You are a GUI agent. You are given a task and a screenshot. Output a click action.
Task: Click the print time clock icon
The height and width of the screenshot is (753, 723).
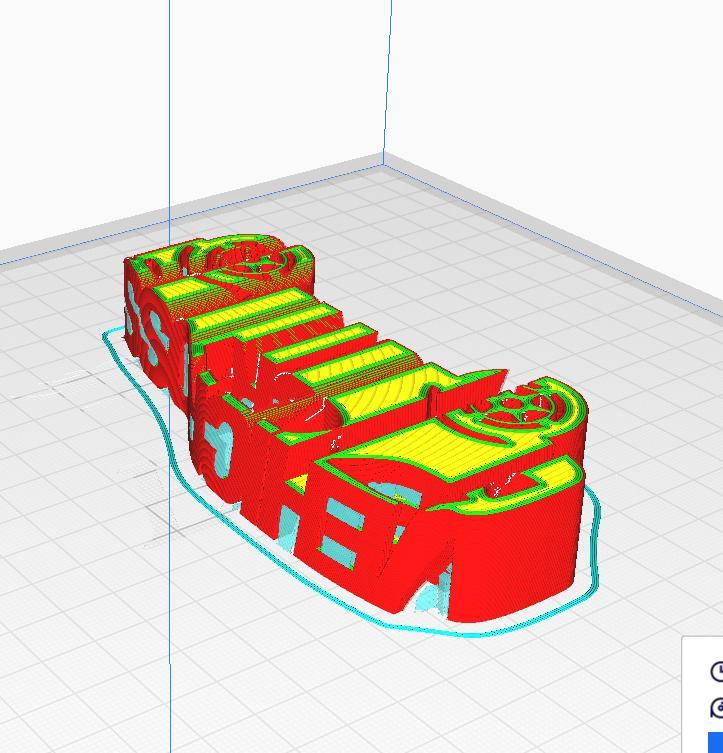[717, 671]
